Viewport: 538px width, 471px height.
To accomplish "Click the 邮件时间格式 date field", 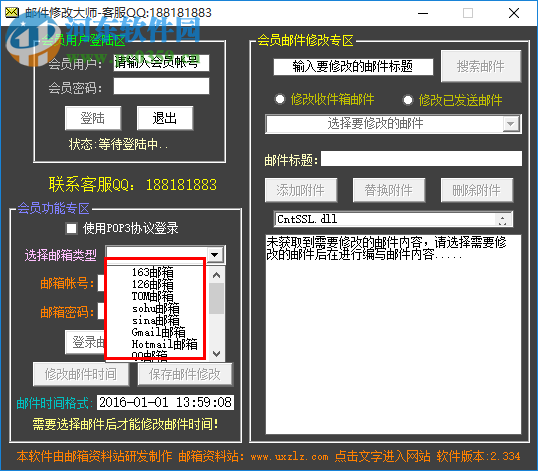I will click(165, 402).
